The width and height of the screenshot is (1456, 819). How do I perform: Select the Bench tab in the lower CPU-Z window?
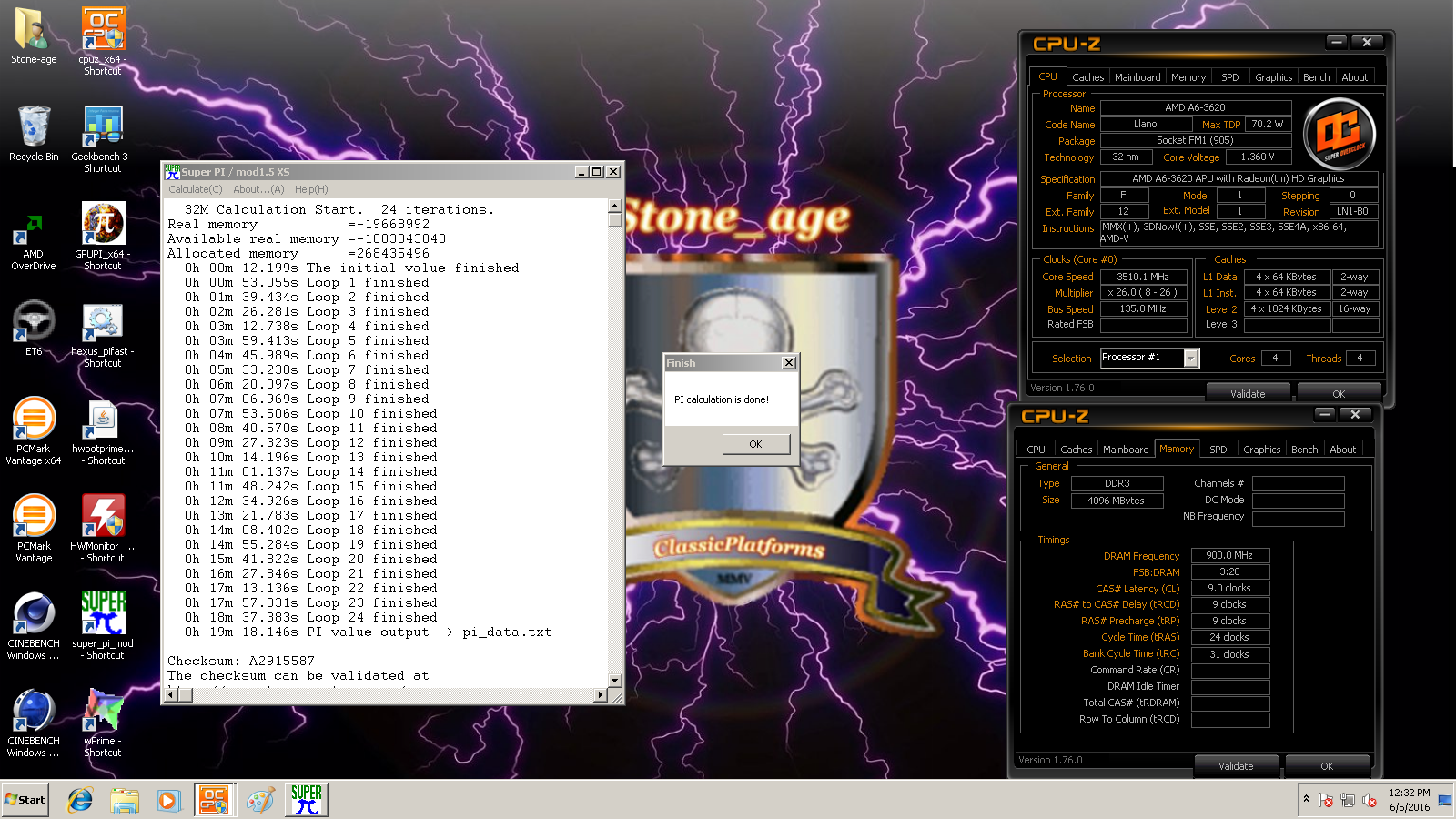coord(1304,450)
